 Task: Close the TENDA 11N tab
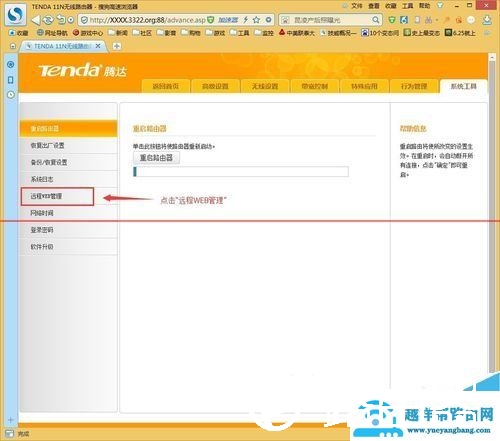pyautogui.click(x=98, y=46)
